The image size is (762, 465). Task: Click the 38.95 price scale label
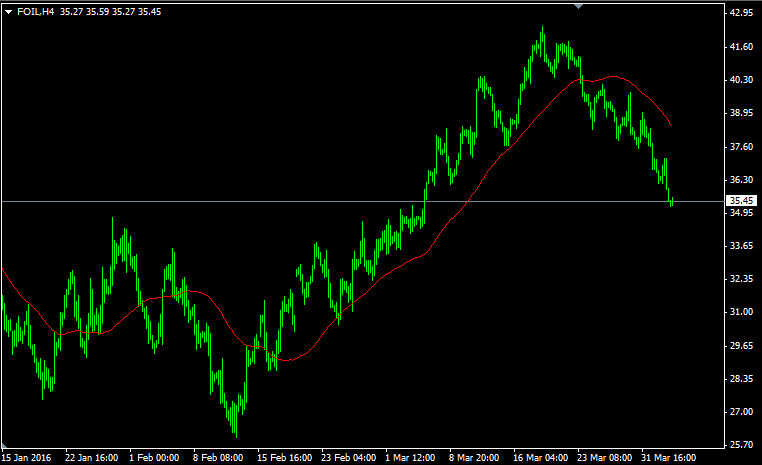pyautogui.click(x=742, y=113)
